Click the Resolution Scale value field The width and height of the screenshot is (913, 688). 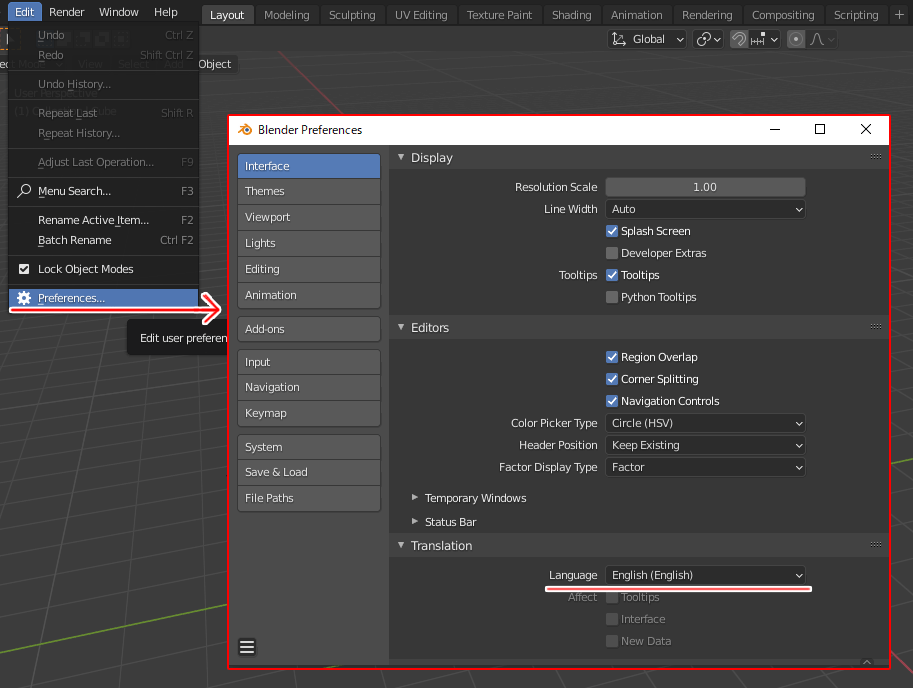[705, 187]
